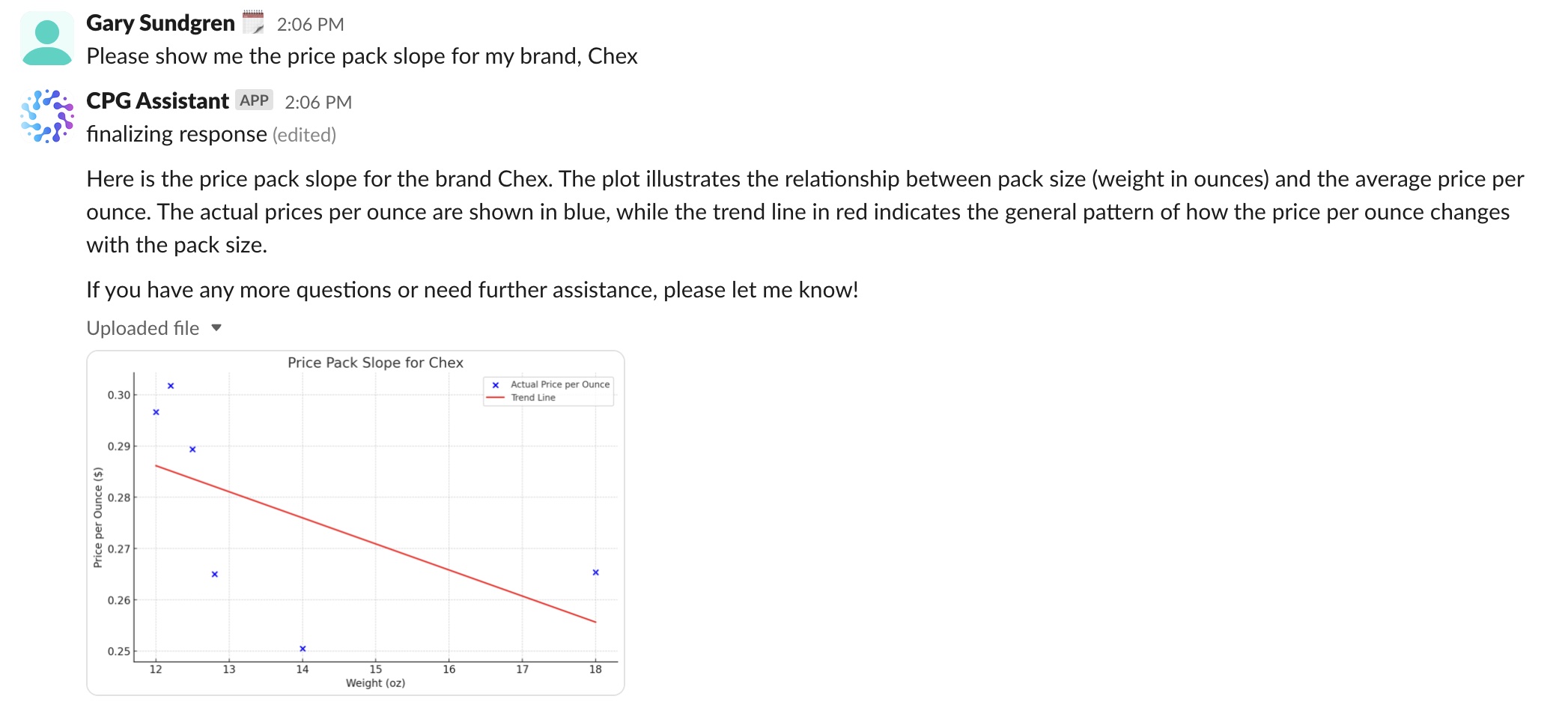Open the Price Pack Slope chart image

click(x=356, y=522)
